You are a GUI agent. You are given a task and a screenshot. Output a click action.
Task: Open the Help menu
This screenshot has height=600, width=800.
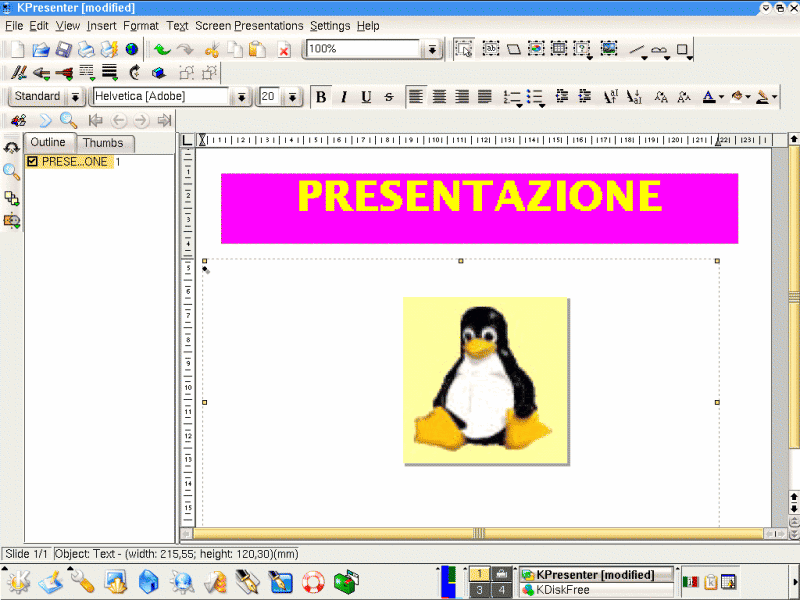(368, 26)
